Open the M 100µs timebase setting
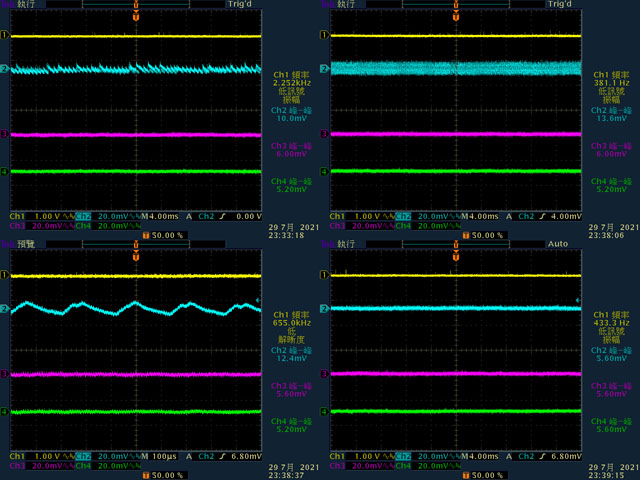The width and height of the screenshot is (640, 480). click(x=159, y=456)
